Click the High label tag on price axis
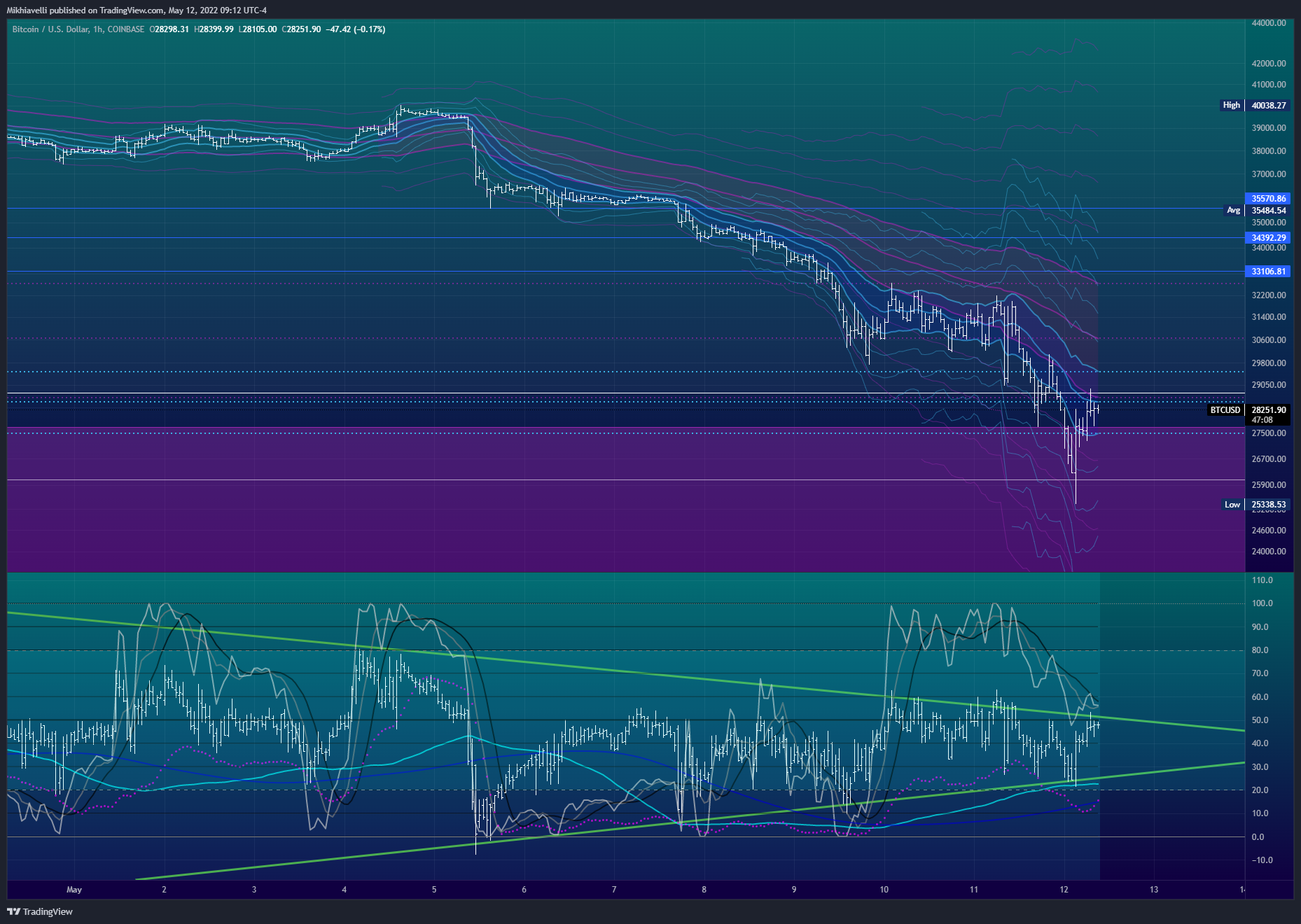This screenshot has width=1301, height=924. click(1231, 105)
